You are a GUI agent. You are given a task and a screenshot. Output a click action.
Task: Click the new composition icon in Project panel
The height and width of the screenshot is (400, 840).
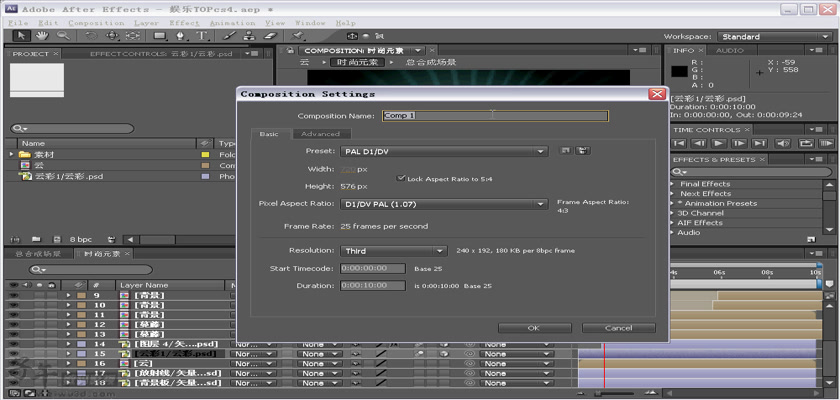(x=57, y=239)
